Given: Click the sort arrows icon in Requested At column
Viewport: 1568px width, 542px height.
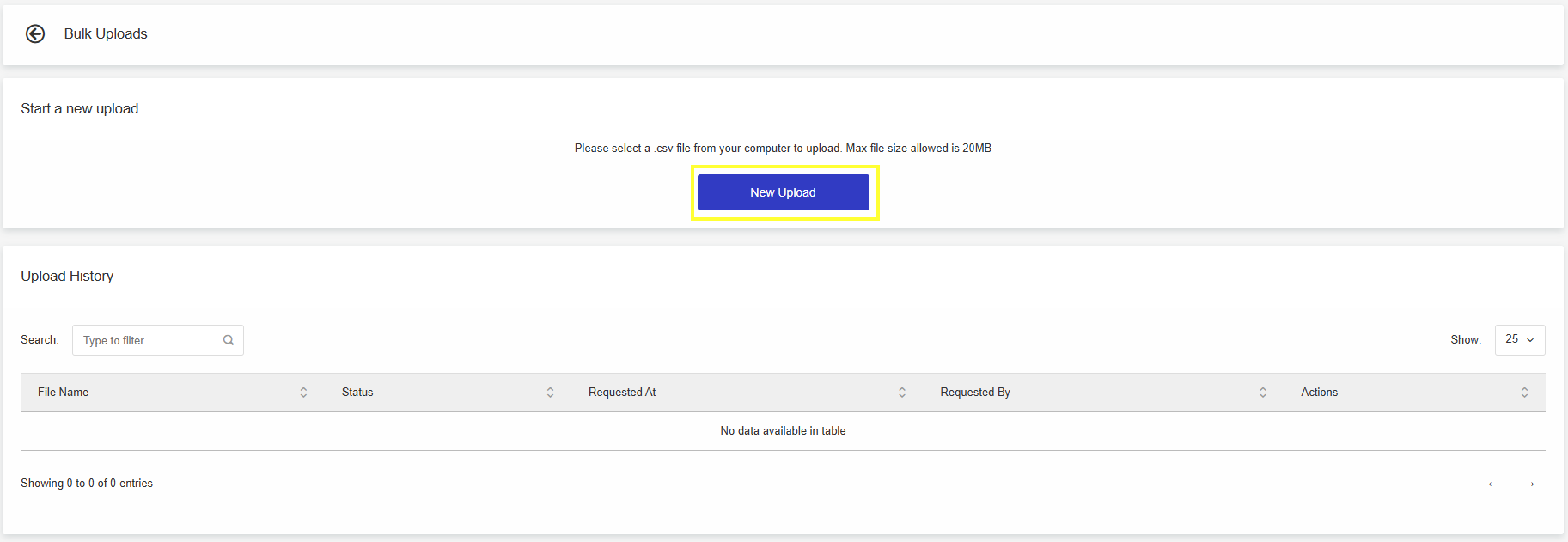Looking at the screenshot, I should pyautogui.click(x=902, y=393).
